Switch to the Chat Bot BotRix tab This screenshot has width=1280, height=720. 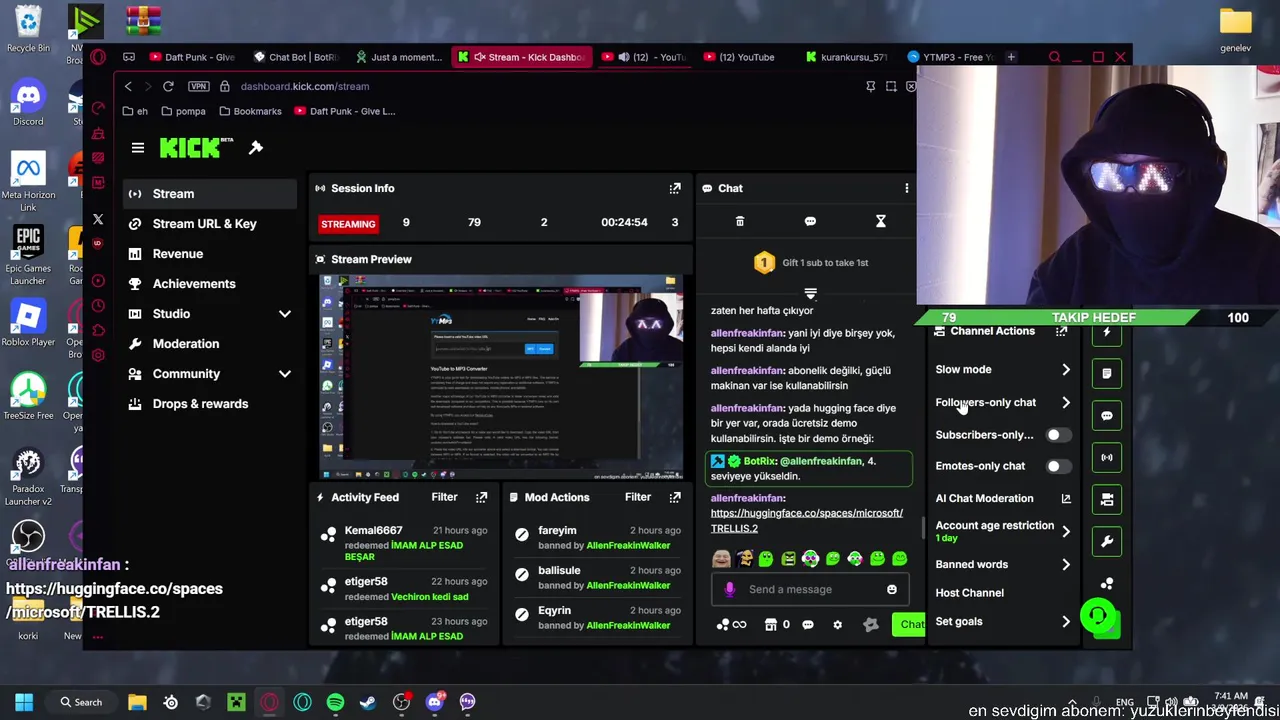pos(296,57)
